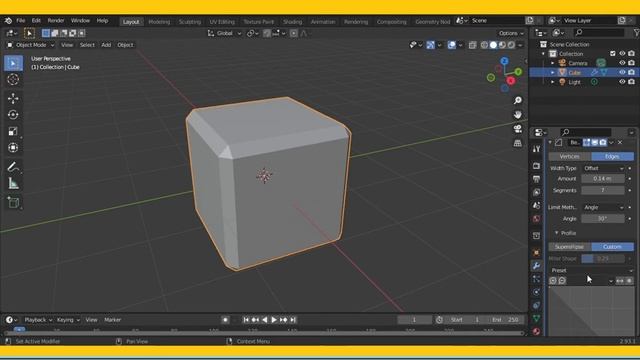Click the Blender logo menu icon
The image size is (640, 360).
tap(8, 20)
